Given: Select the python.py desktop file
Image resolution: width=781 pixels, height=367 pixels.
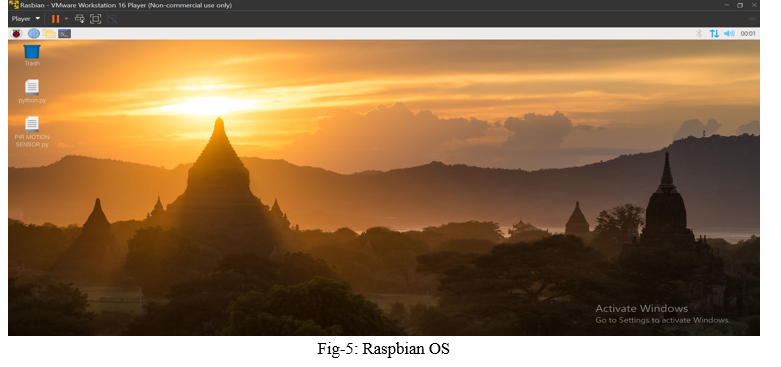Looking at the screenshot, I should [32, 91].
